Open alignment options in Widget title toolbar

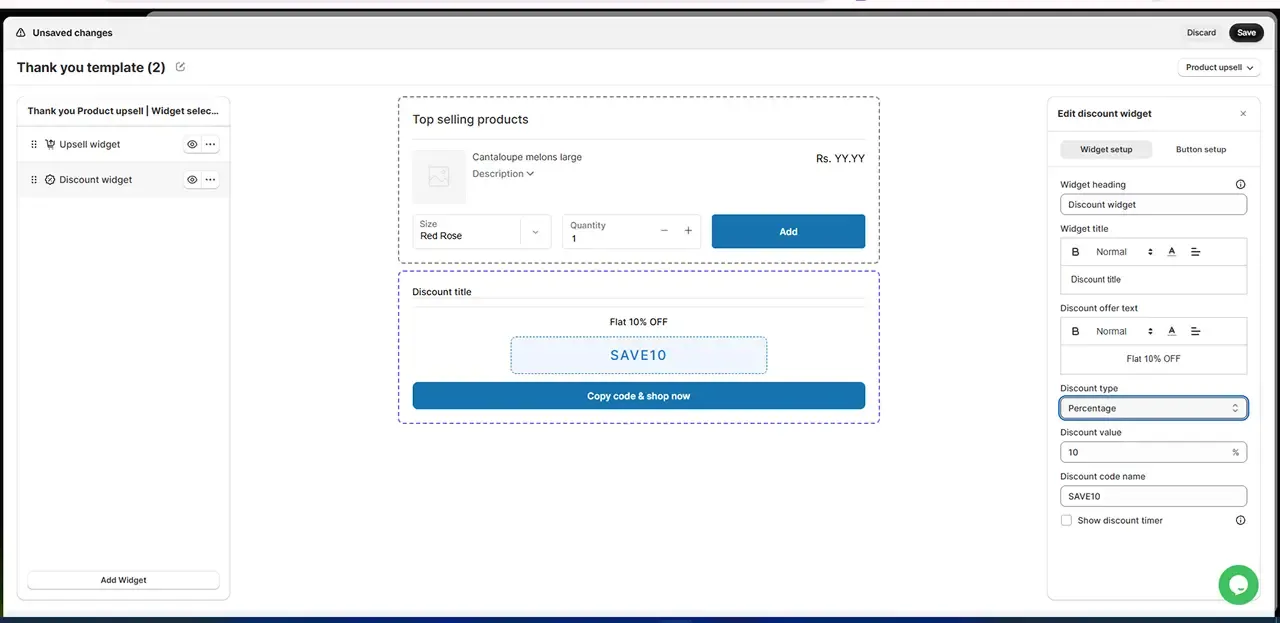pyautogui.click(x=1195, y=252)
